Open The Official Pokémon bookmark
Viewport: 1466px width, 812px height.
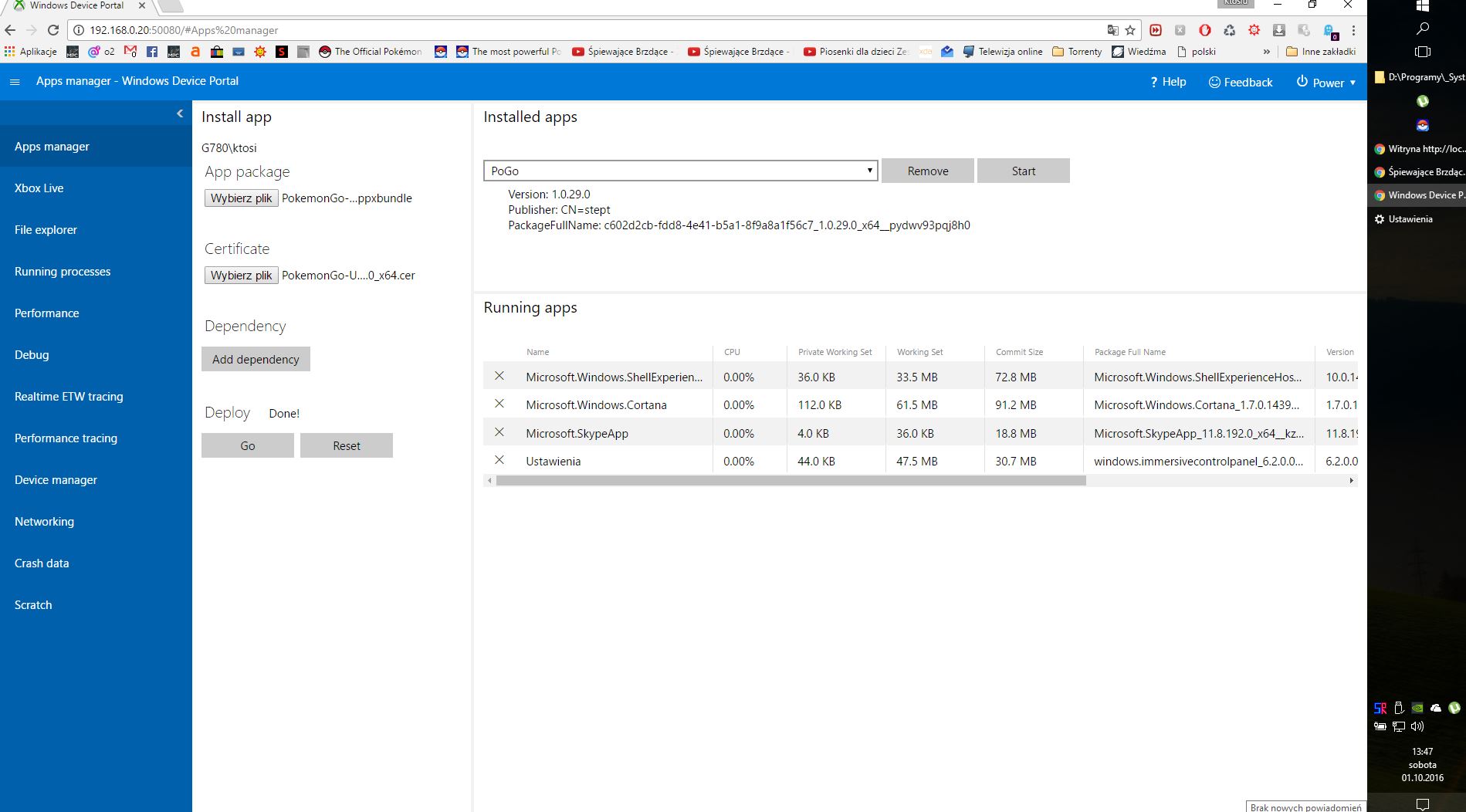pyautogui.click(x=371, y=52)
